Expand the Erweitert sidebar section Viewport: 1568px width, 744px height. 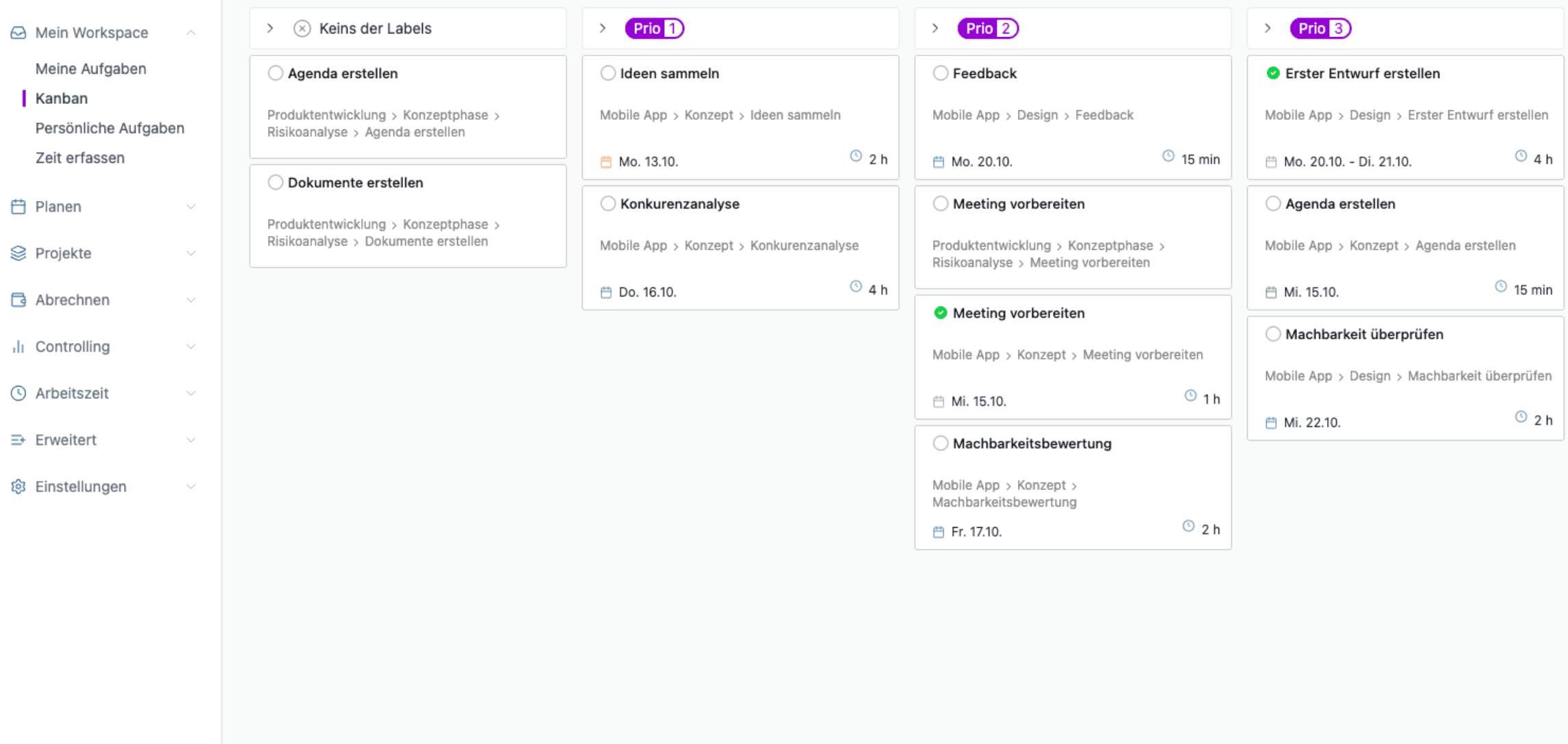pyautogui.click(x=191, y=439)
